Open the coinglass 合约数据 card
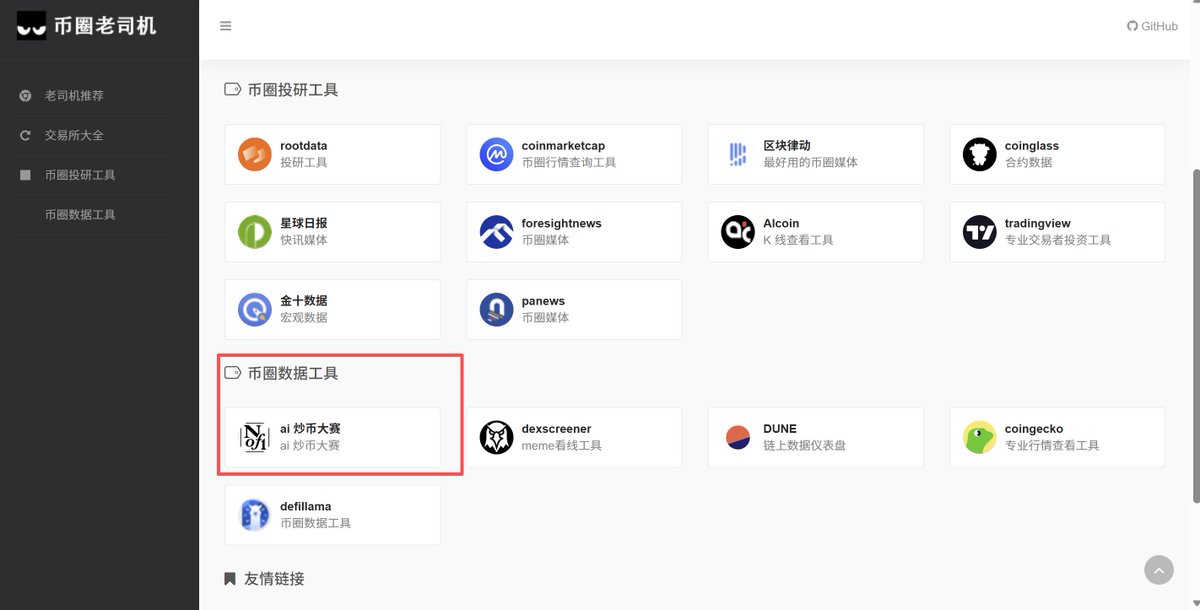This screenshot has height=610, width=1200. pyautogui.click(x=1057, y=154)
